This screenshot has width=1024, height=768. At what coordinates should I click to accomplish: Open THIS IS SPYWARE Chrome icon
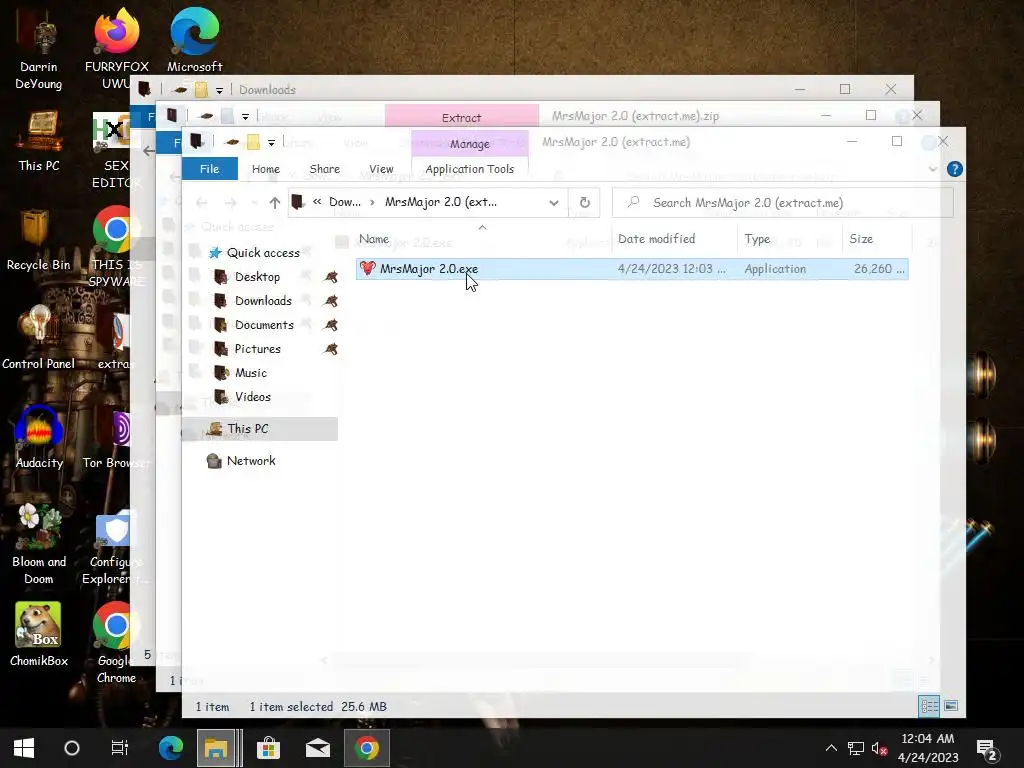(114, 247)
